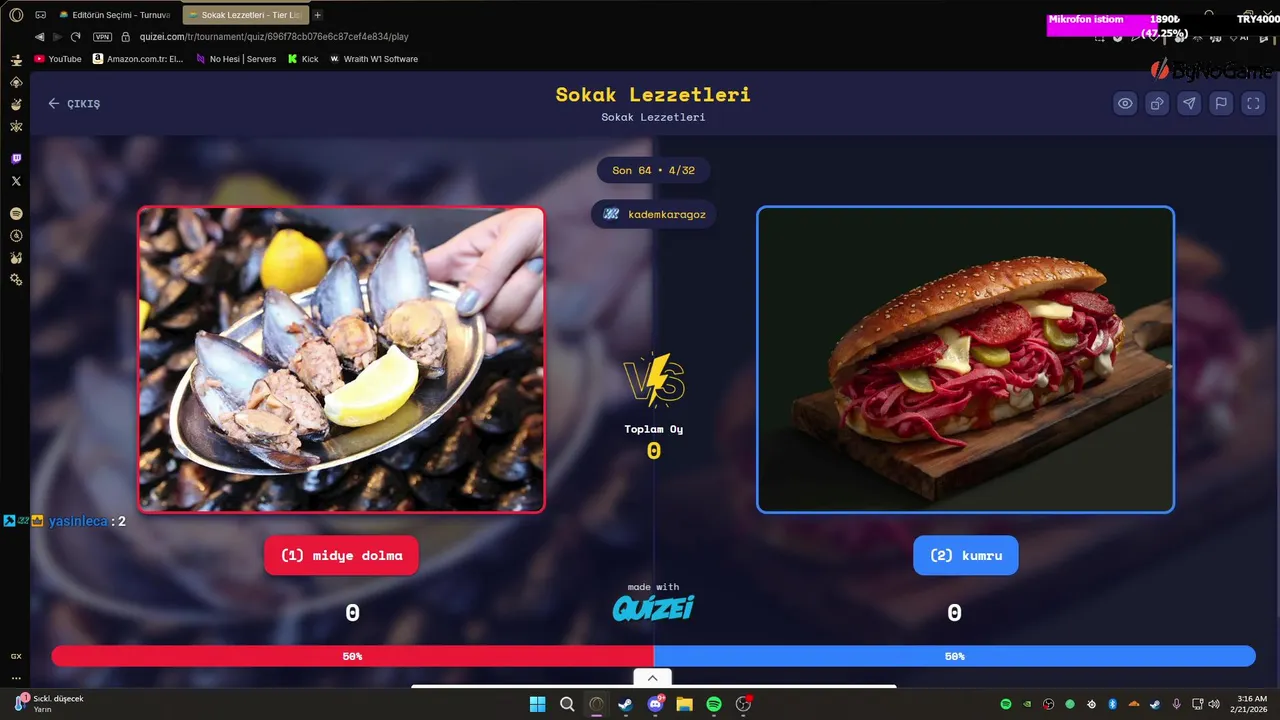Open File Explorer from the taskbar
Viewport: 1280px width, 720px height.
(685, 704)
